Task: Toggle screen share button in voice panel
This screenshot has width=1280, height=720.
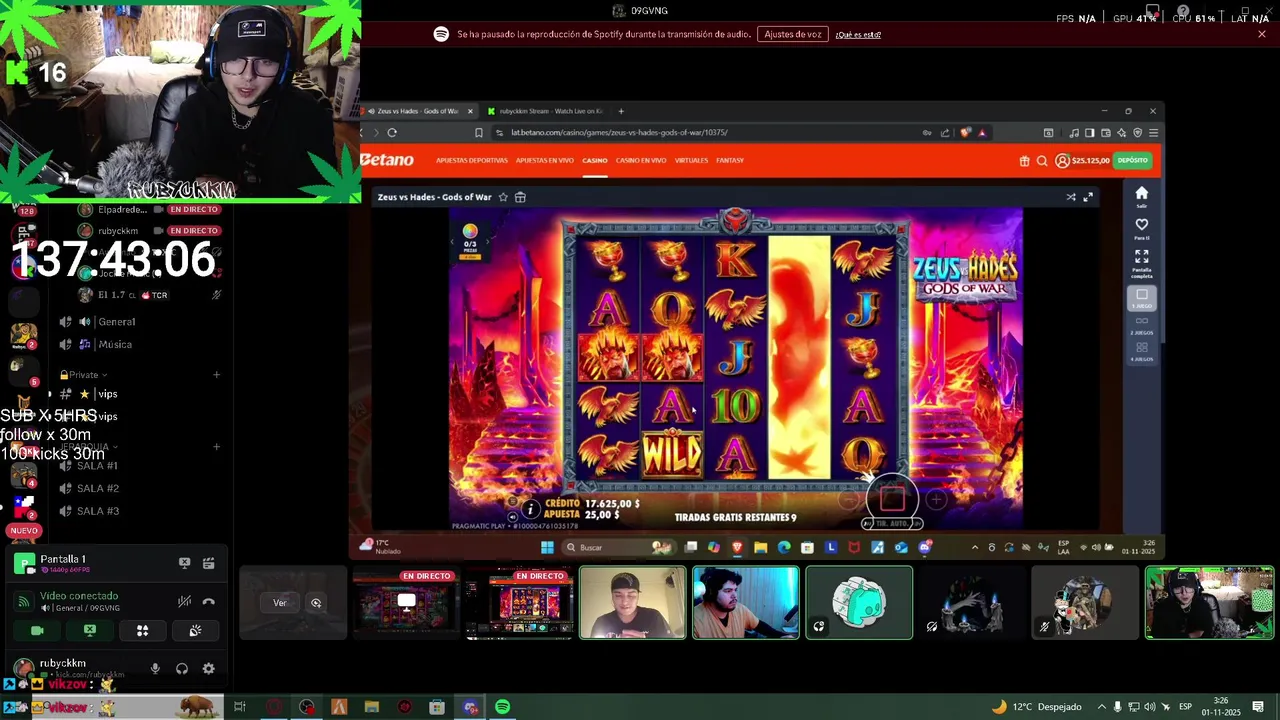Action: pos(90,630)
